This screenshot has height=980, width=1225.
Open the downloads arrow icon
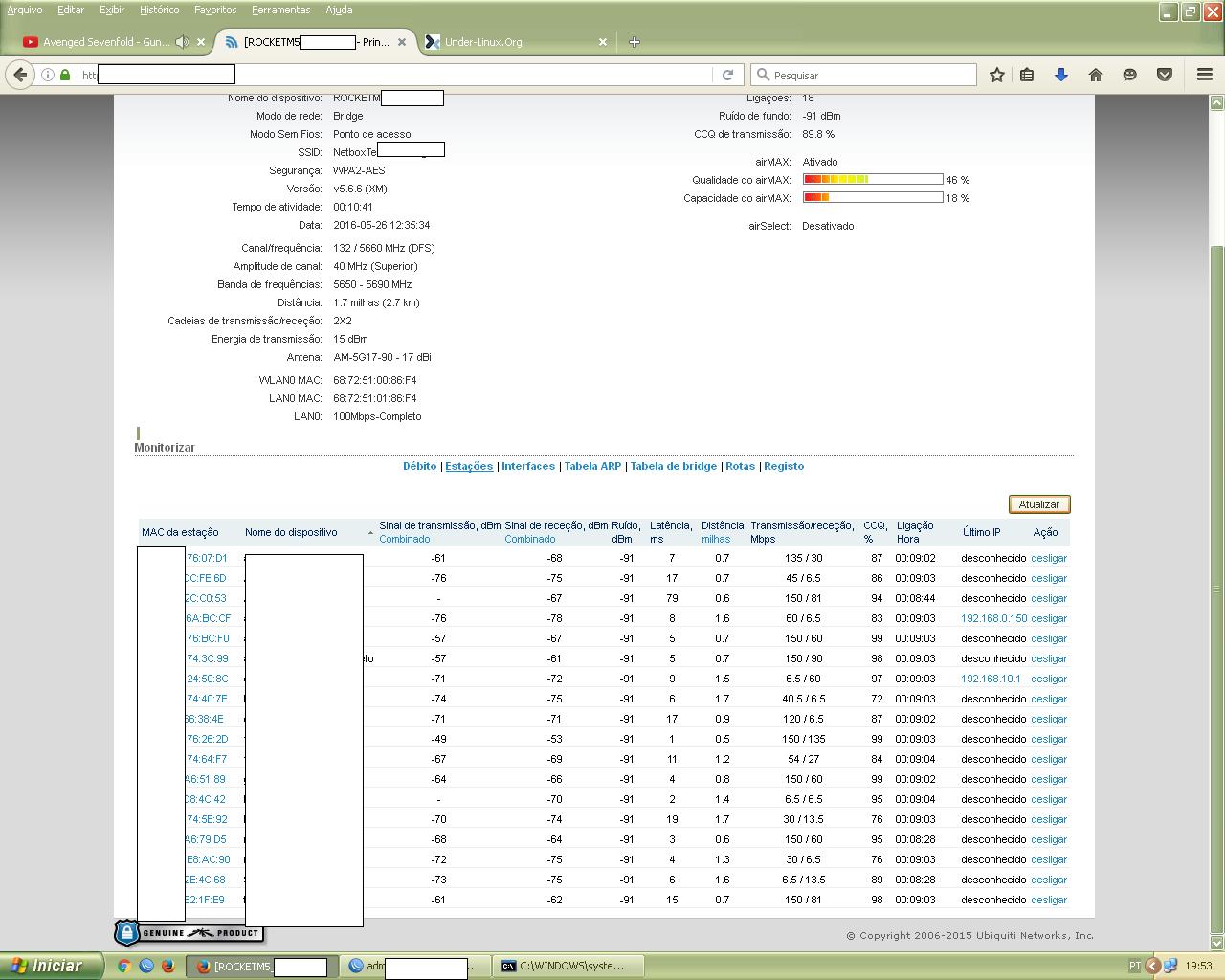pyautogui.click(x=1060, y=75)
